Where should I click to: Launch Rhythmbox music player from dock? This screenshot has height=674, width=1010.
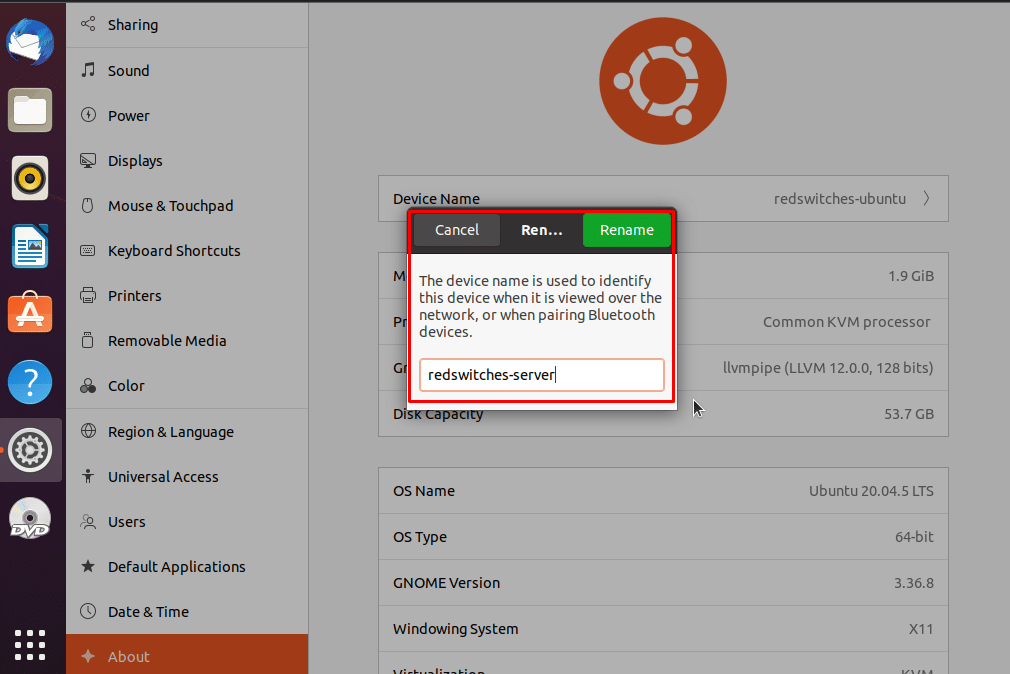(30, 178)
